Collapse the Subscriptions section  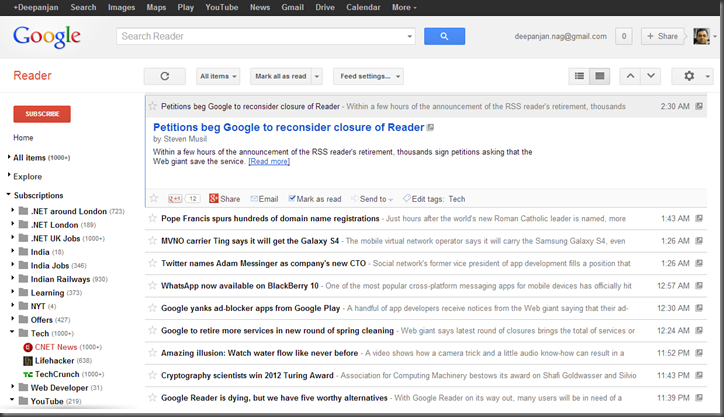[8, 194]
